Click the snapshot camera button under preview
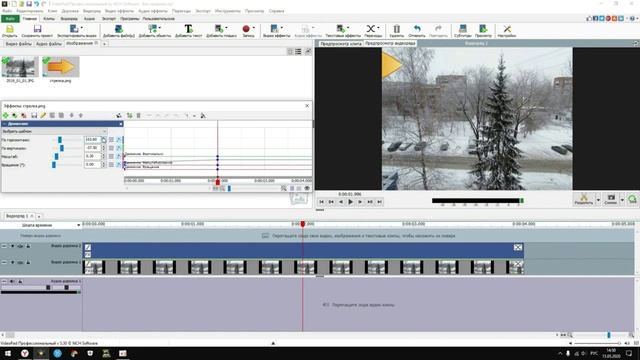This screenshot has width=640, height=360. [611, 199]
